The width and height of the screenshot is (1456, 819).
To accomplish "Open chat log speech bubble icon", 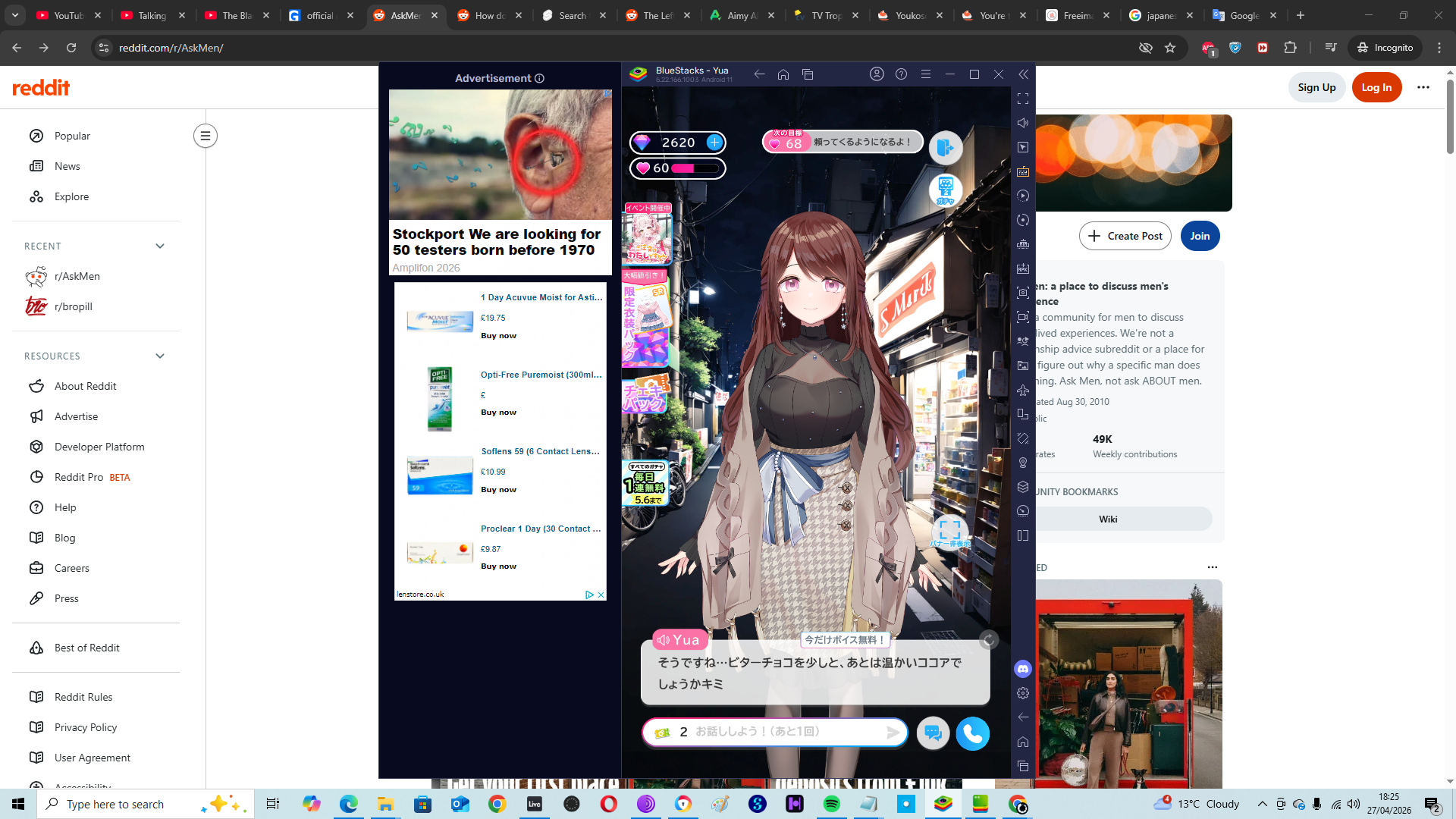I will (x=933, y=733).
